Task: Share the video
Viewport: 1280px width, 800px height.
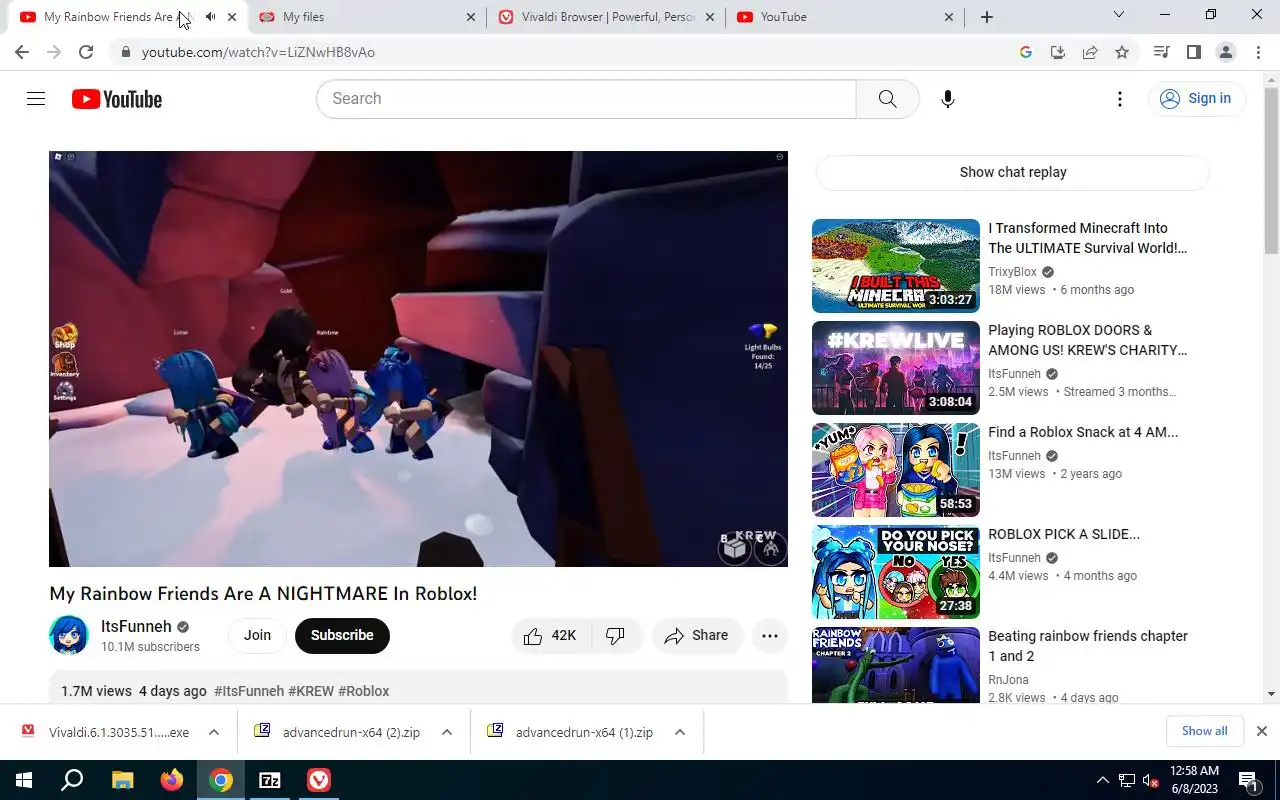Action: point(697,636)
